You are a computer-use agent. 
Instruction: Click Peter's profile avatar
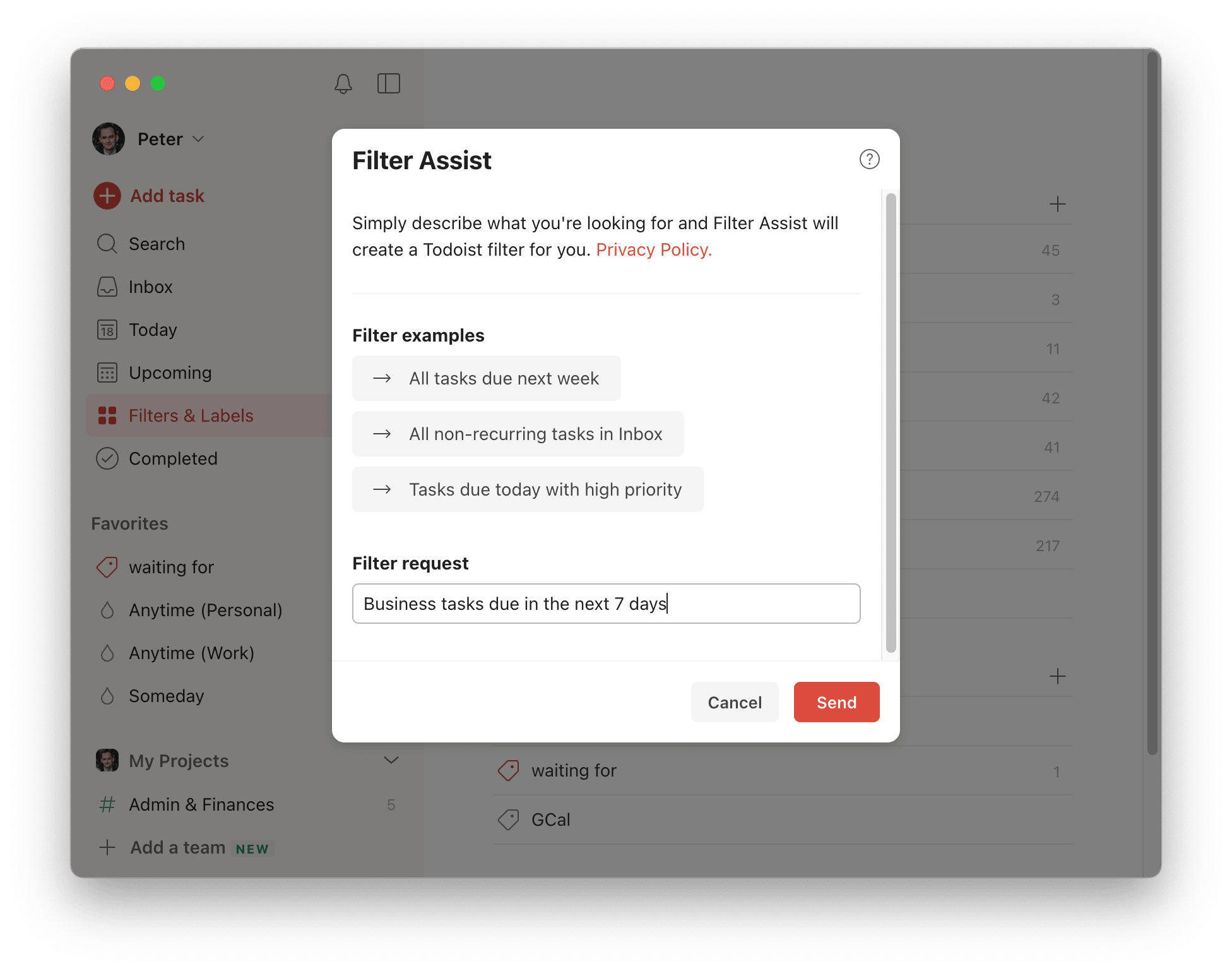click(109, 139)
